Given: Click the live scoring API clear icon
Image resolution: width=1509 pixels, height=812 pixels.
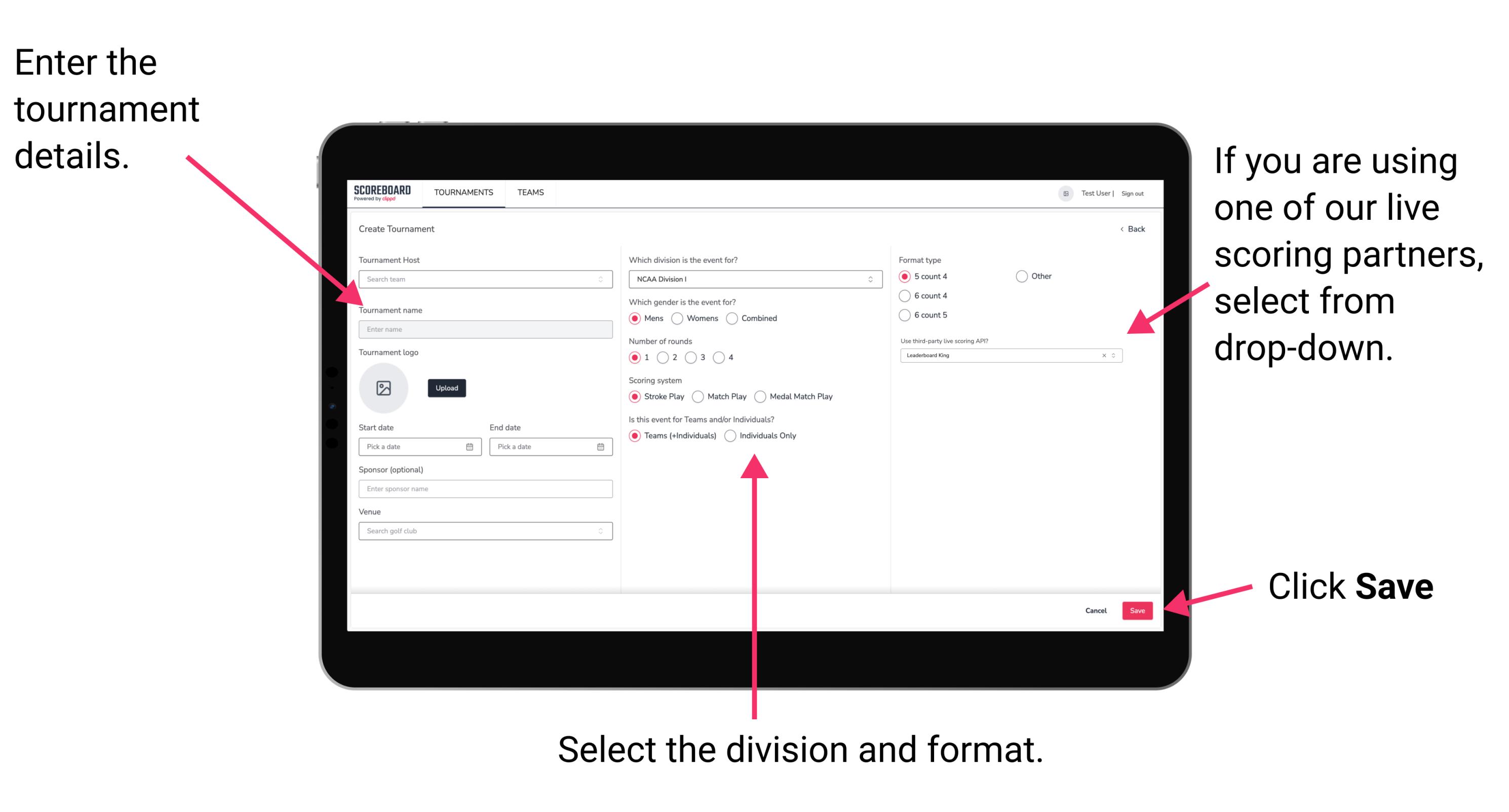Looking at the screenshot, I should coord(1102,356).
